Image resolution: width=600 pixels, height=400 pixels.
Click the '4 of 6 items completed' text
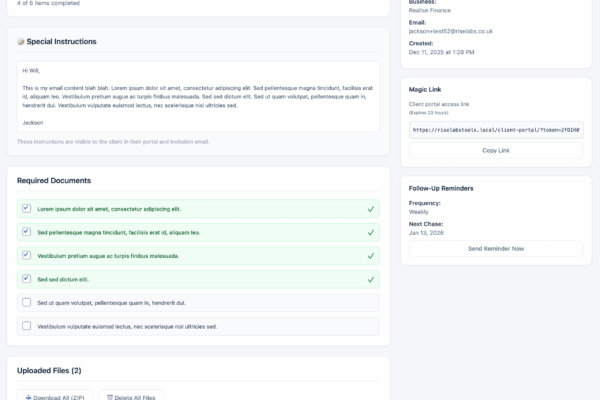click(48, 3)
